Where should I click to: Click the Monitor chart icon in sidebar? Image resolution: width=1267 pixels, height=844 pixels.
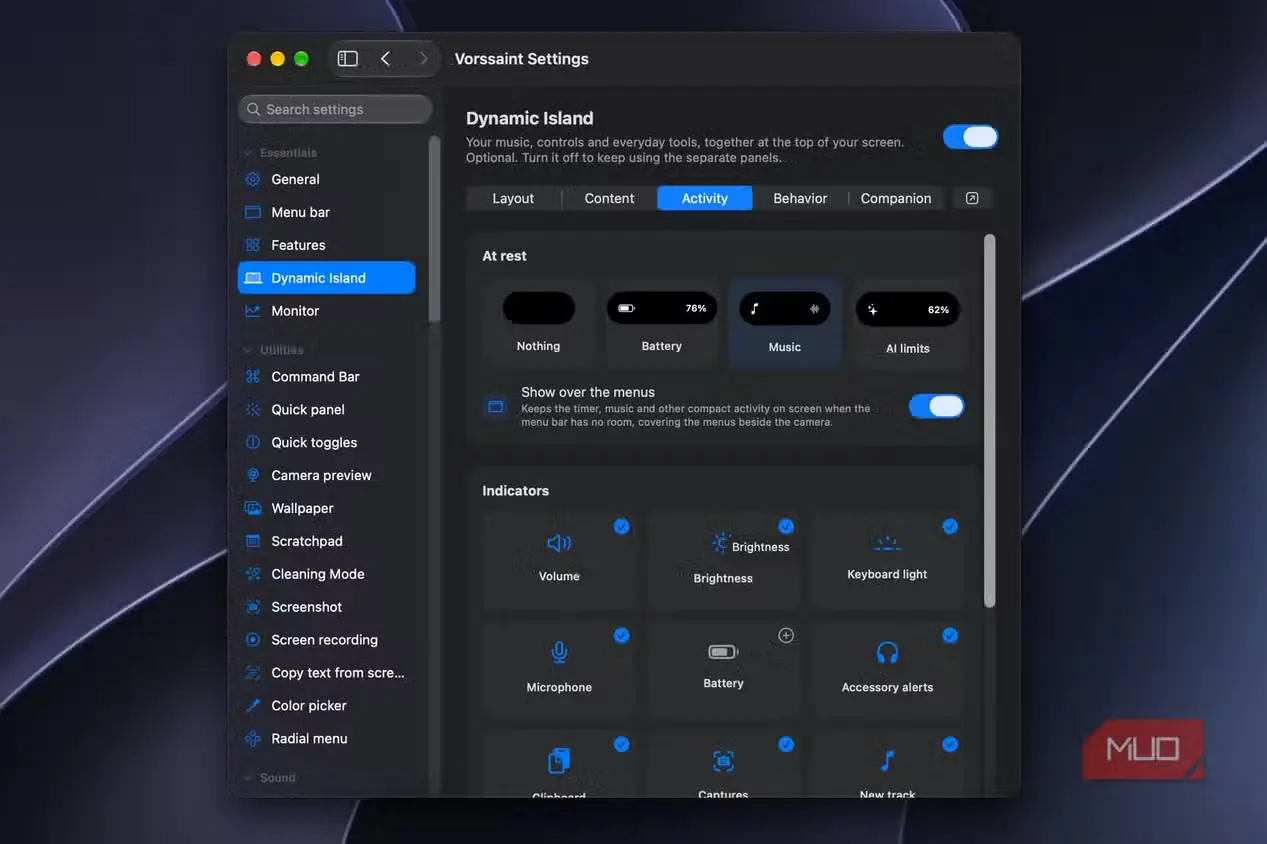tap(253, 311)
